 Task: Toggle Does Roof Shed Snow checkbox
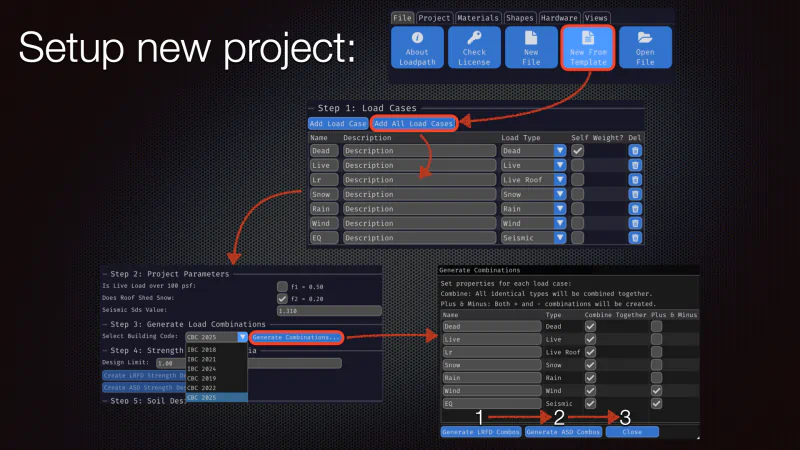[x=282, y=298]
